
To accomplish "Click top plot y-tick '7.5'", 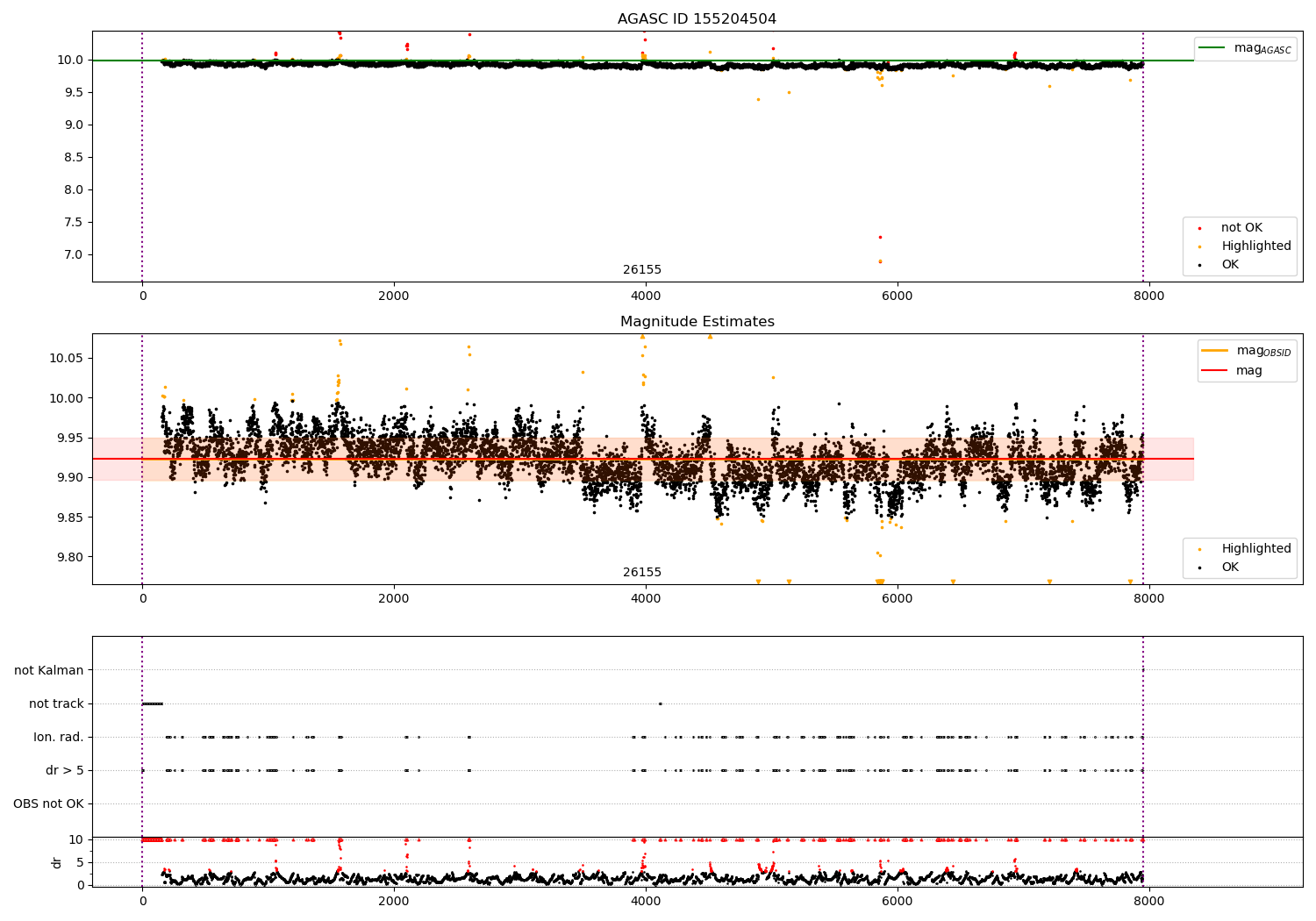I will pyautogui.click(x=74, y=223).
